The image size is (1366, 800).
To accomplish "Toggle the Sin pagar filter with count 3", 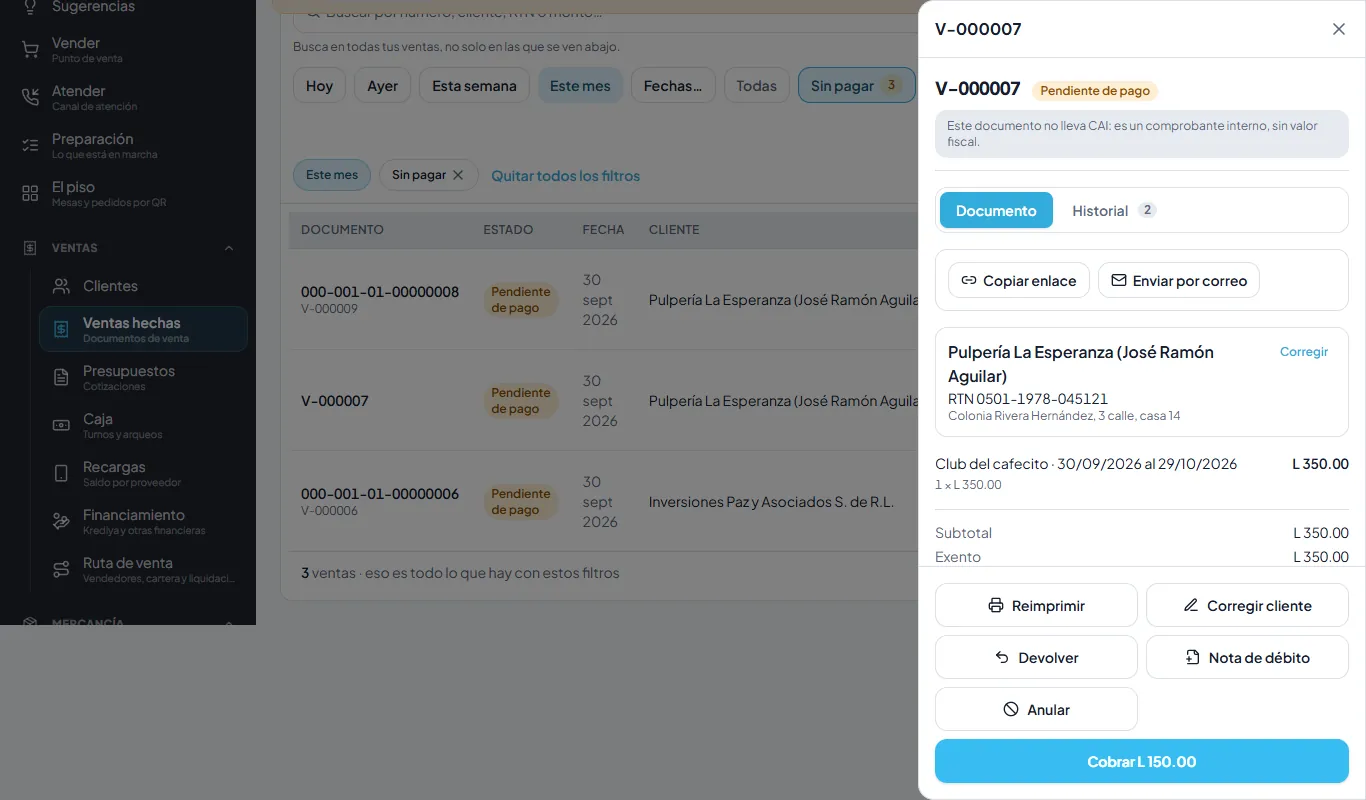I will pyautogui.click(x=856, y=86).
